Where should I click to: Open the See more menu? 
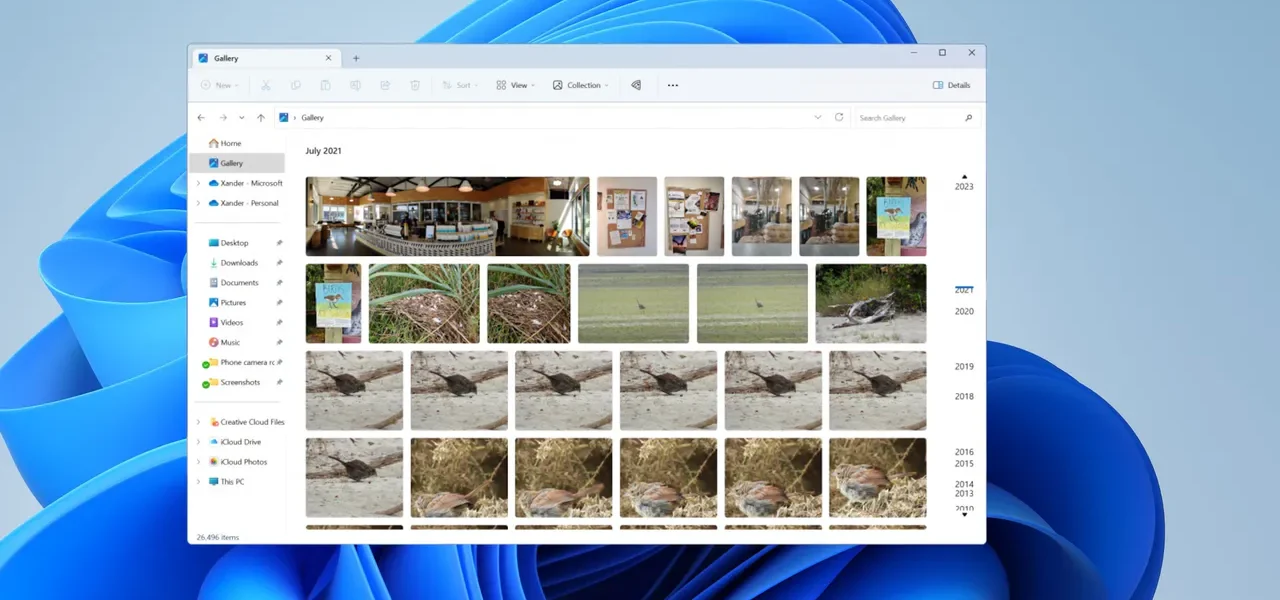tap(672, 85)
